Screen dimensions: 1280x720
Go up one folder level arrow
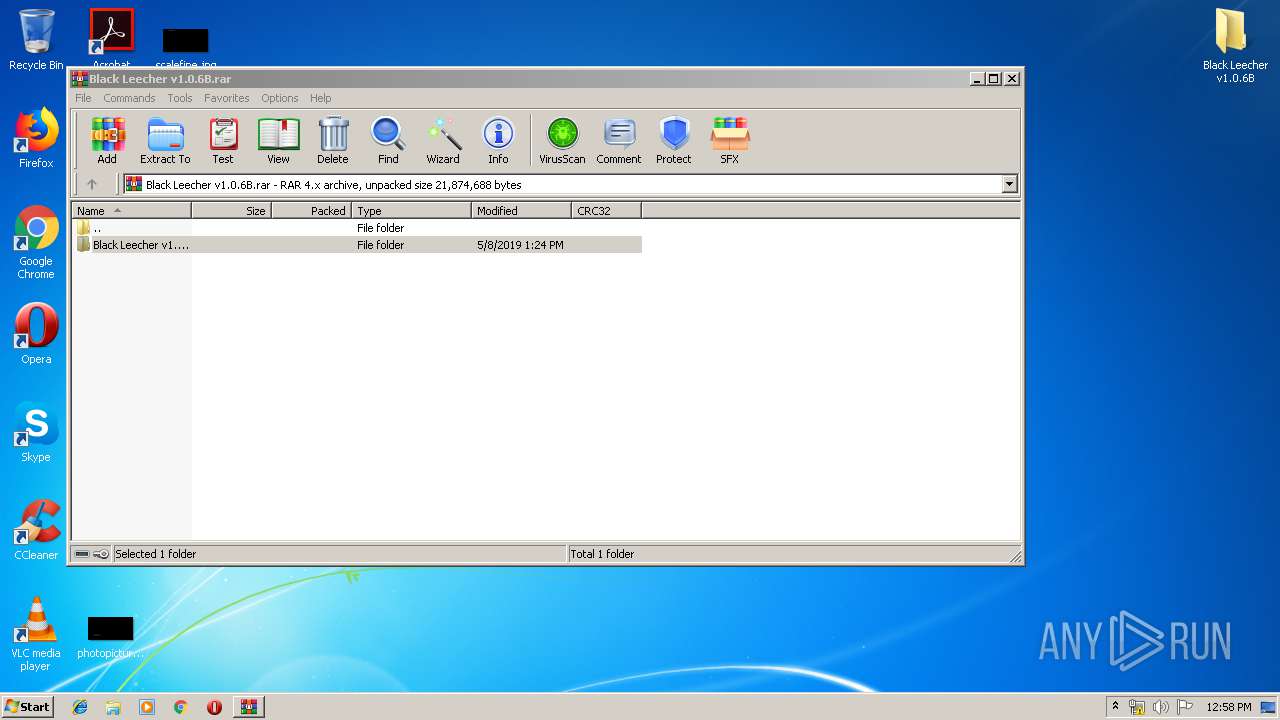click(x=92, y=184)
